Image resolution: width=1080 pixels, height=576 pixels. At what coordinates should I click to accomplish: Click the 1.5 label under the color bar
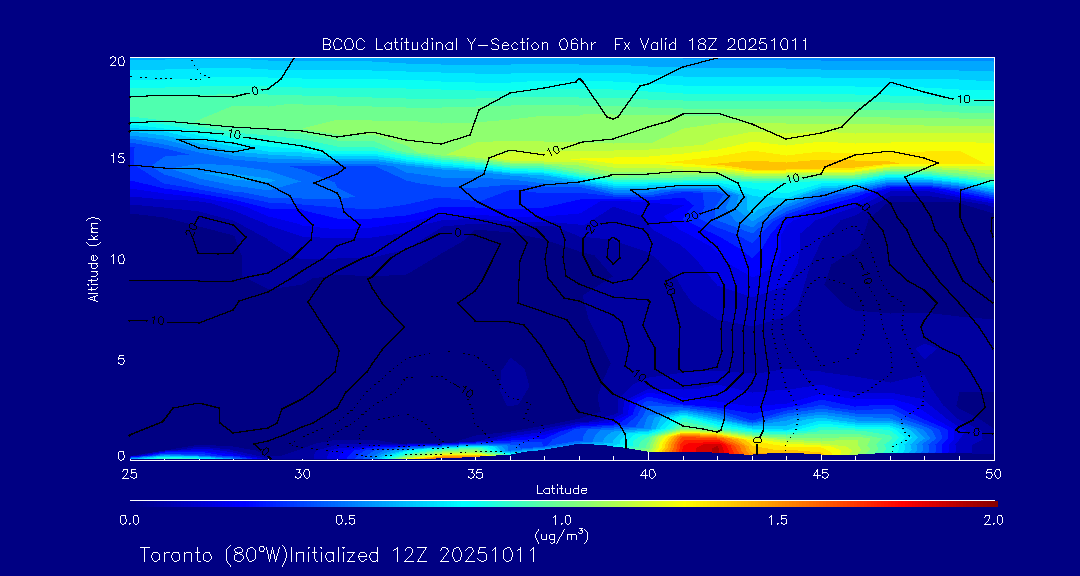777,520
